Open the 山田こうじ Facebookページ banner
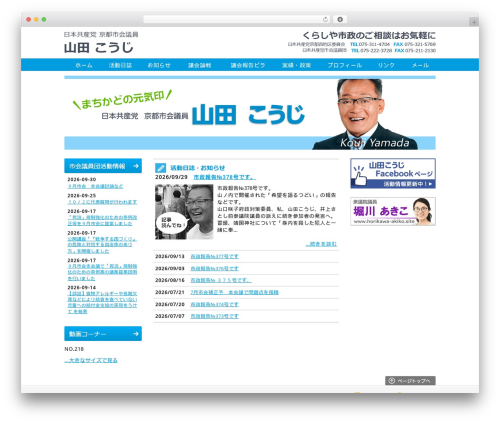500x423 pixels. [x=393, y=173]
